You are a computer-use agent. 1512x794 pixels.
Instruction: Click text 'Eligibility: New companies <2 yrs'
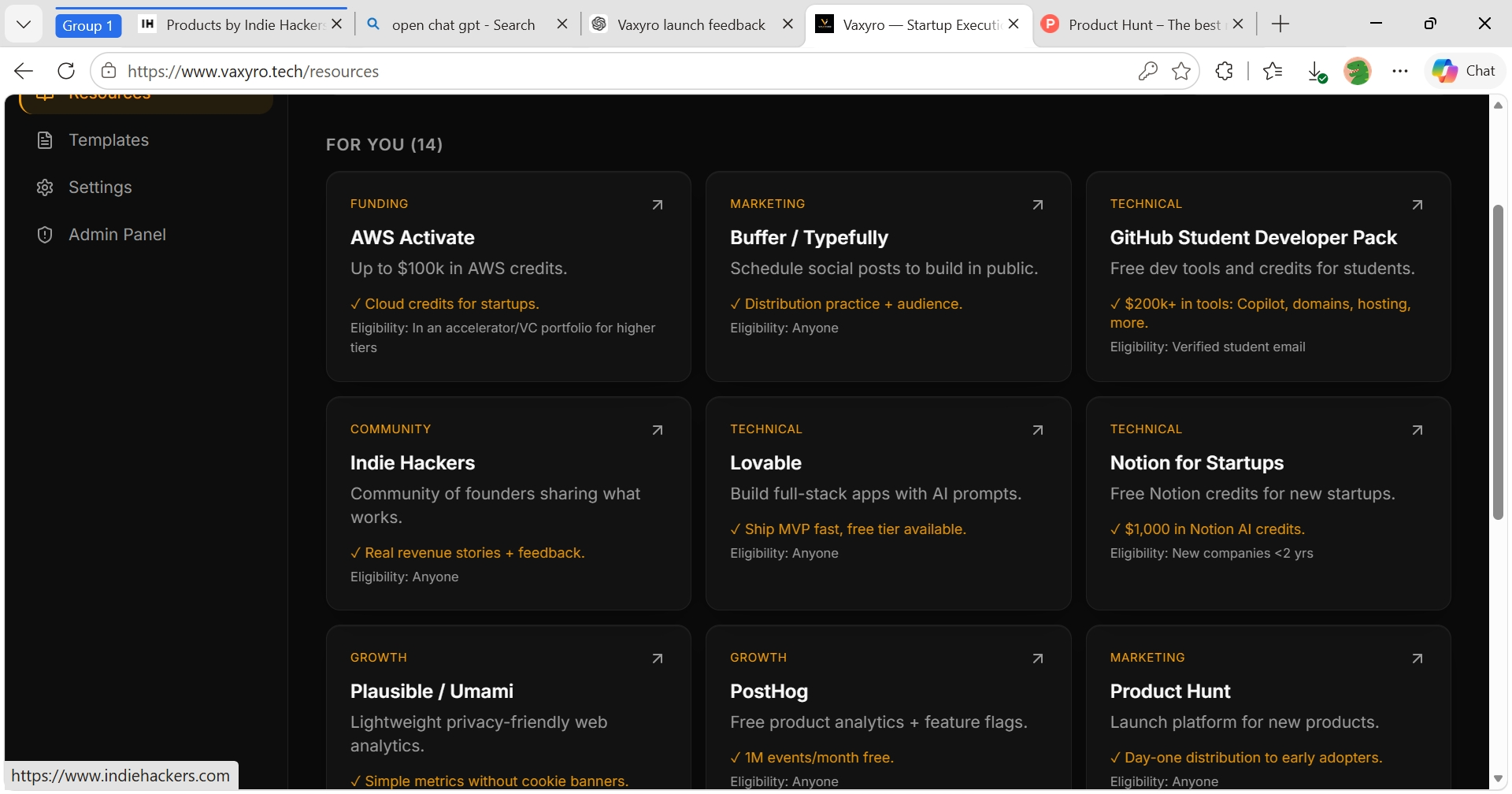1211,553
